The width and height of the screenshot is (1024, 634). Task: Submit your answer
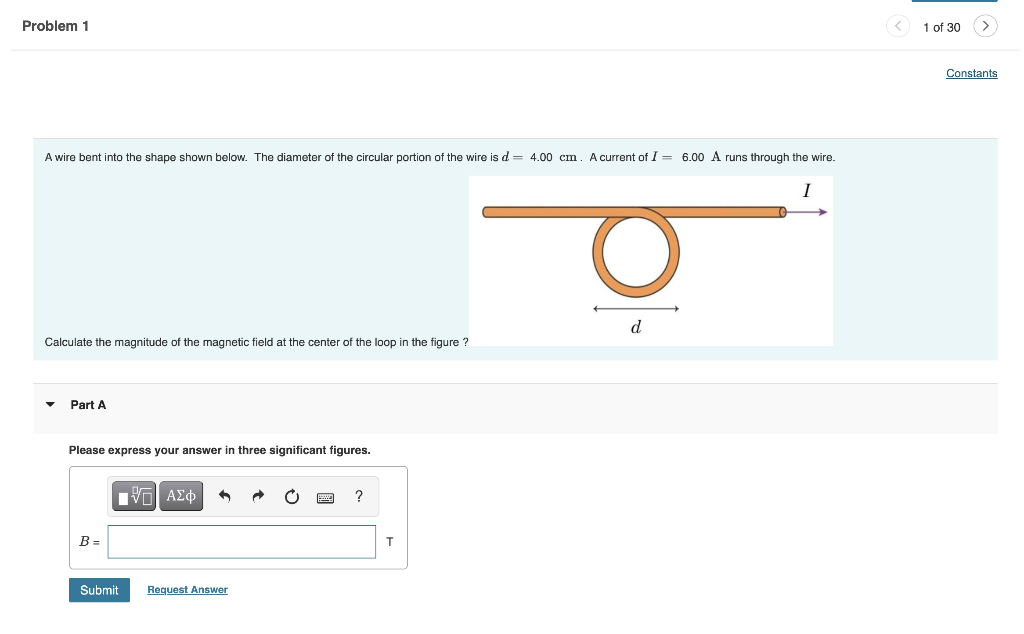click(x=99, y=589)
